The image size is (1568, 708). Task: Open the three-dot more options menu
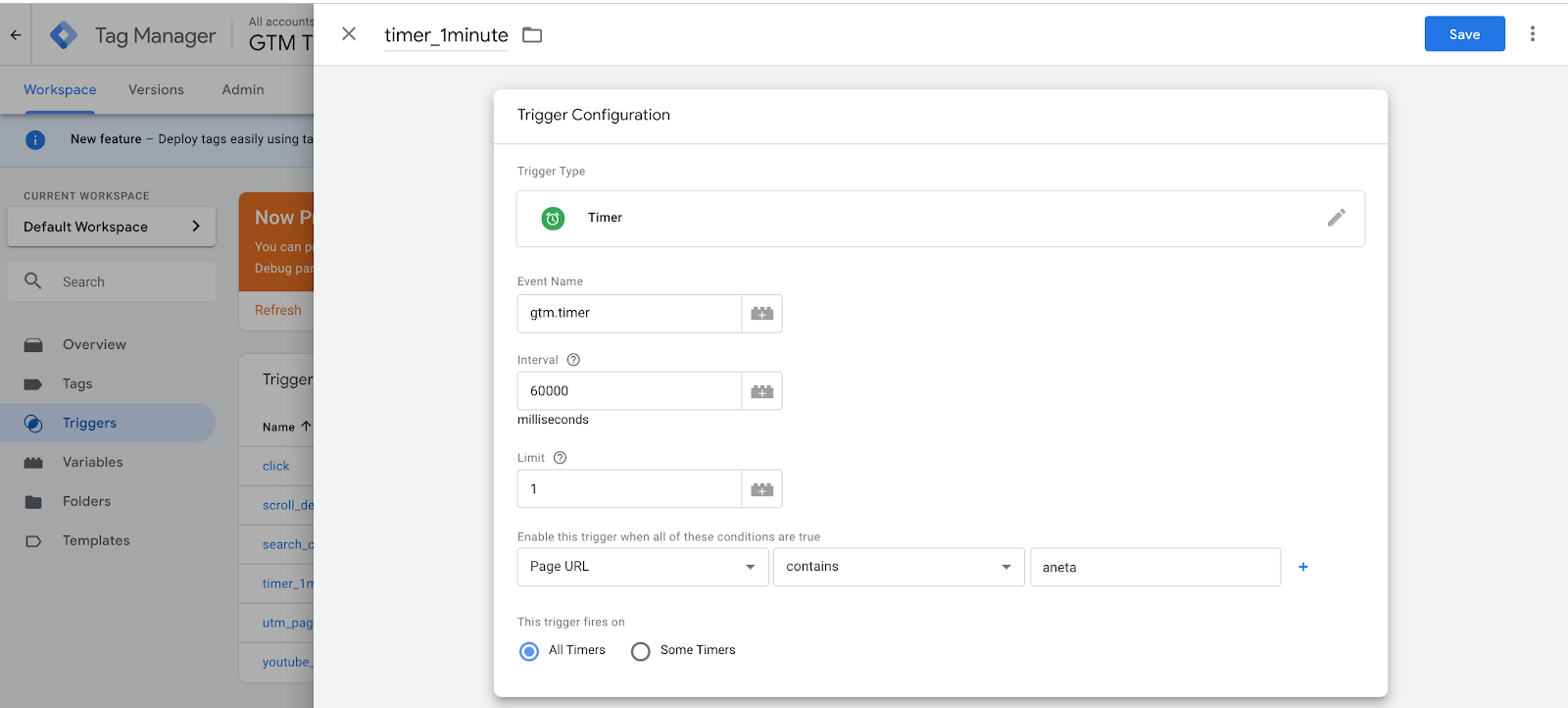click(x=1533, y=34)
